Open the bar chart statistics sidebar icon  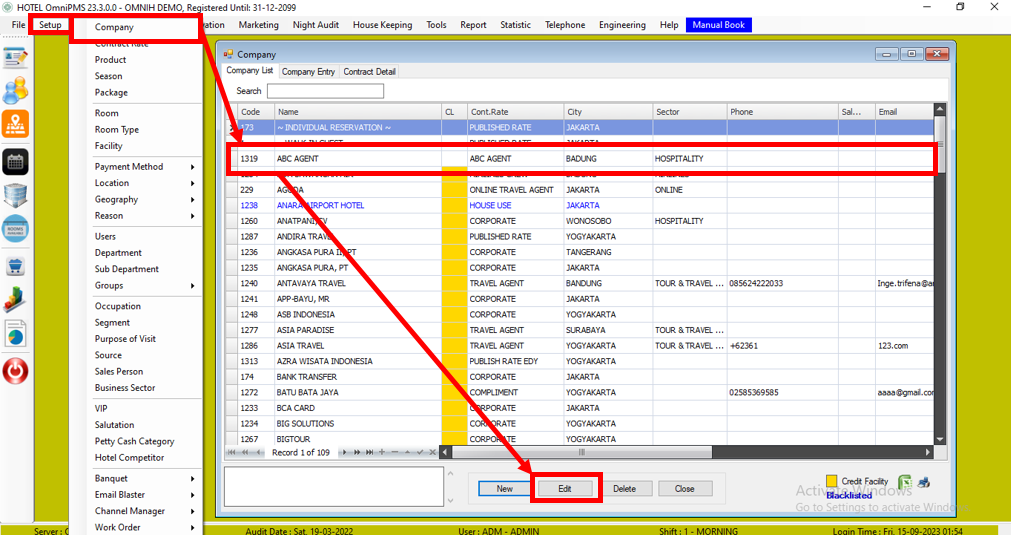15,300
